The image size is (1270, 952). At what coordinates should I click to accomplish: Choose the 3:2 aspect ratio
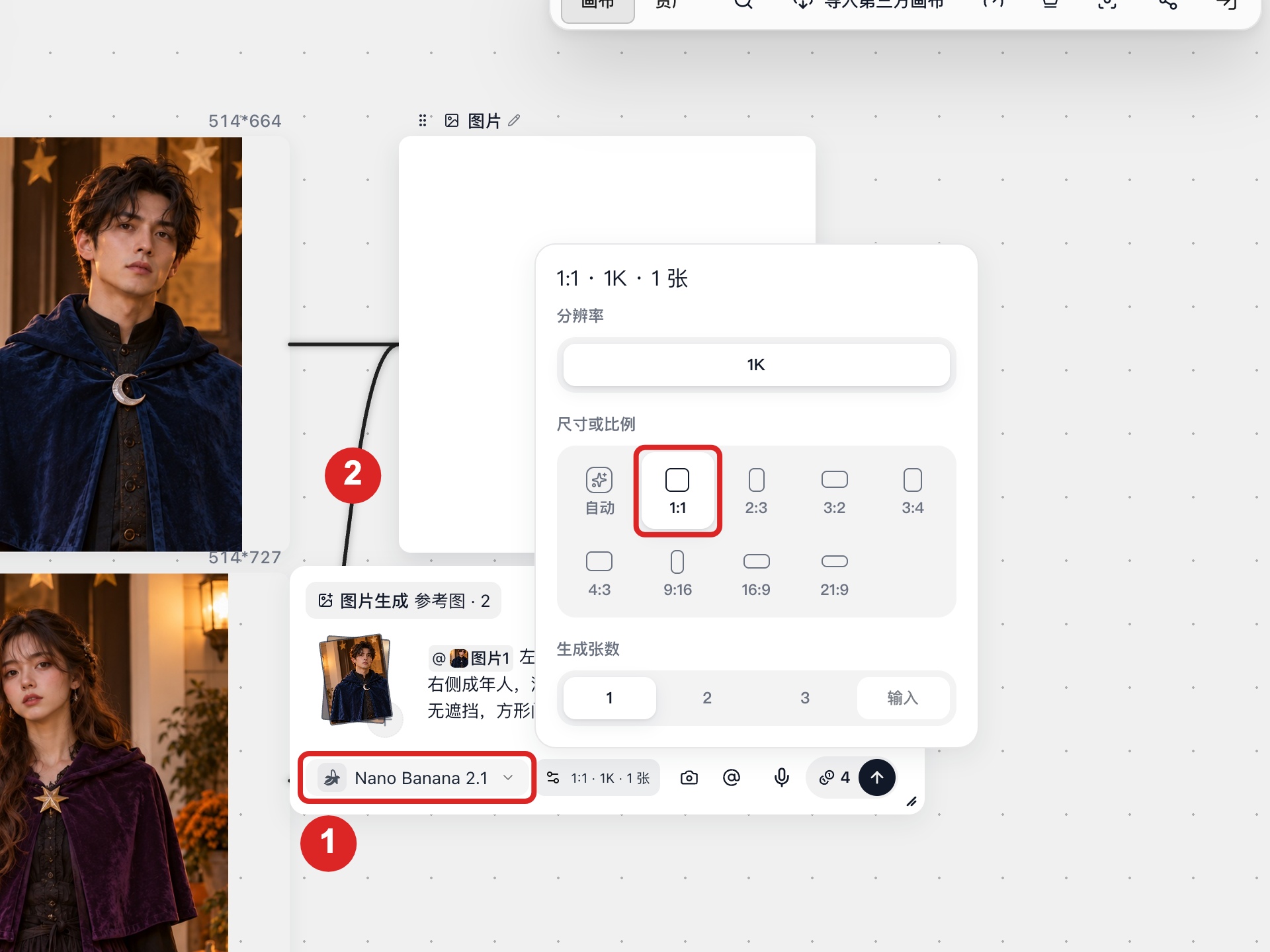point(834,491)
